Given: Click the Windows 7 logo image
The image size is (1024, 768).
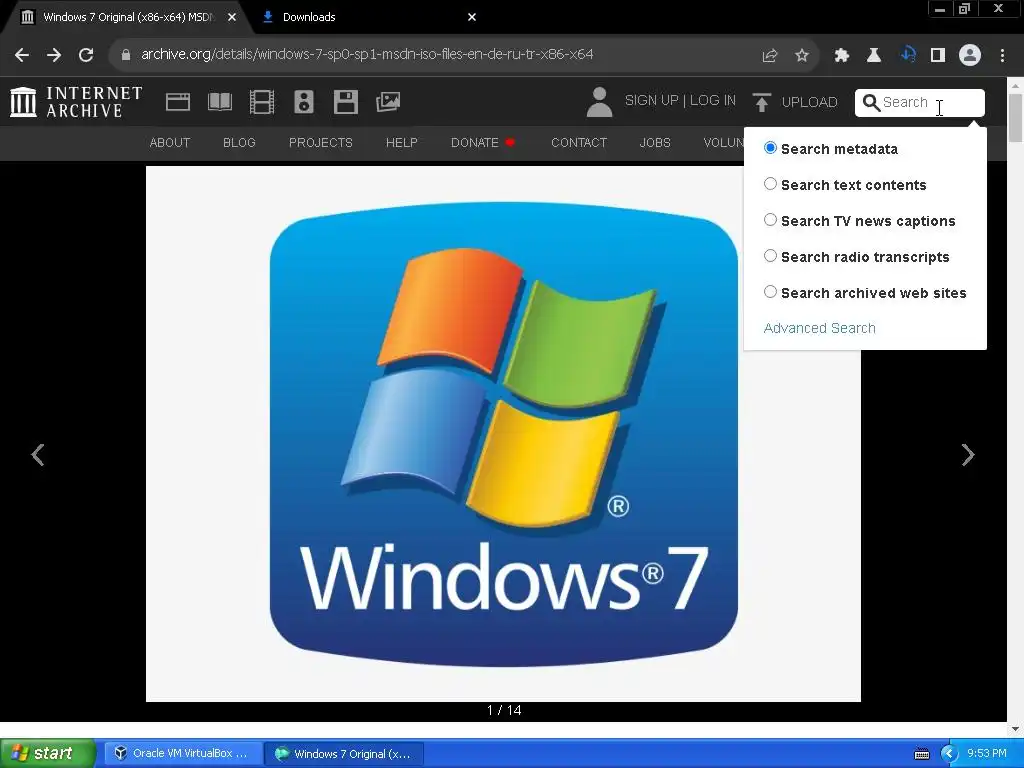Looking at the screenshot, I should point(504,434).
